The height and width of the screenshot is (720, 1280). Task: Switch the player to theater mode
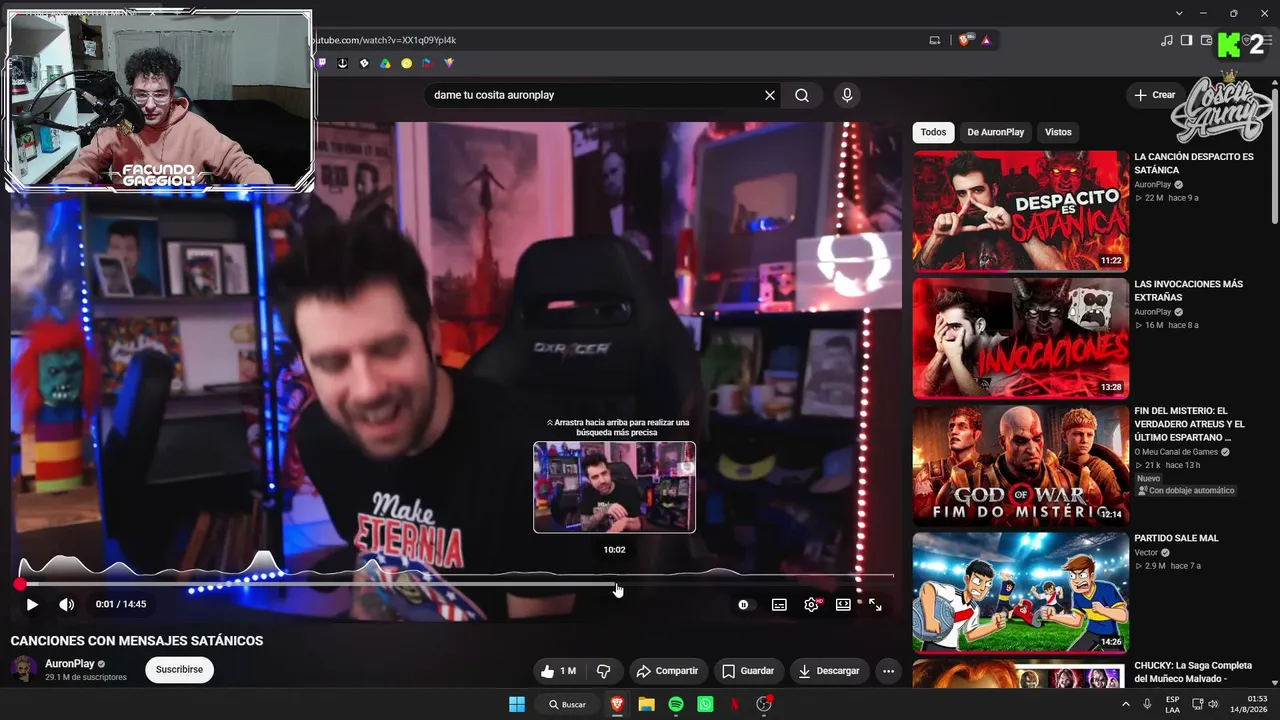pos(843,604)
